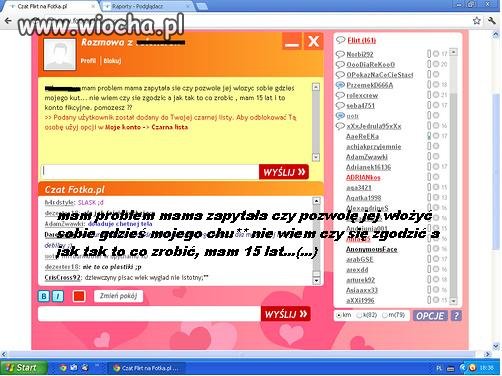Go back with browser back arrow
Image resolution: width=502 pixels, height=376 pixels.
[7, 21]
